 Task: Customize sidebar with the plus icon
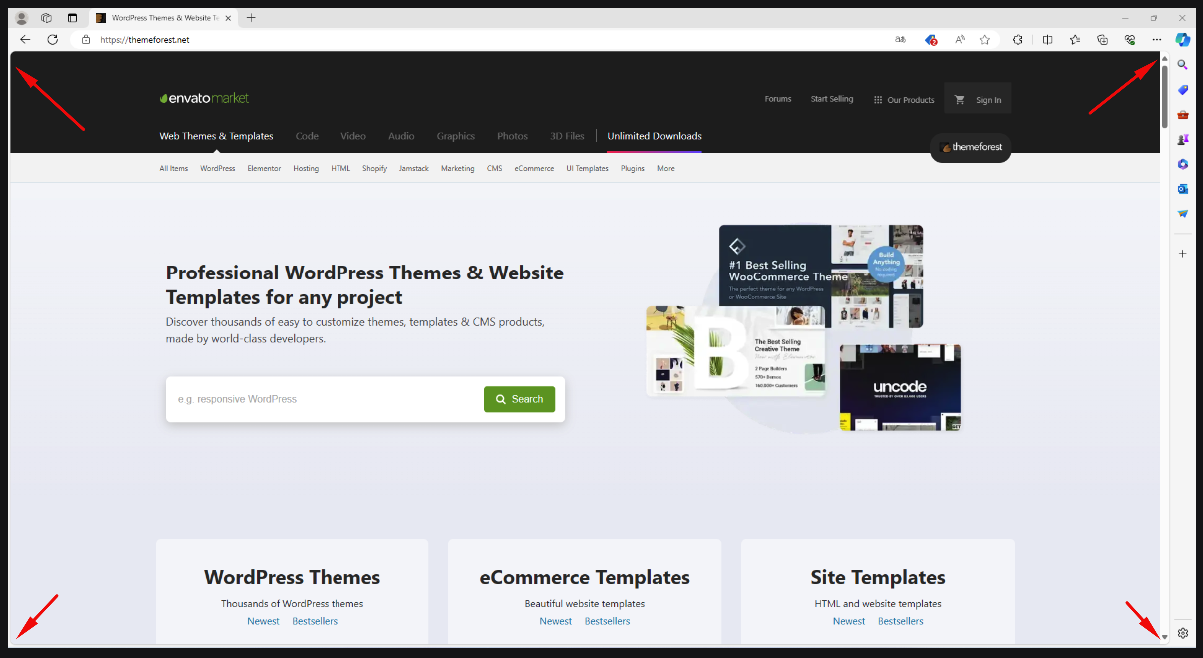[x=1183, y=254]
